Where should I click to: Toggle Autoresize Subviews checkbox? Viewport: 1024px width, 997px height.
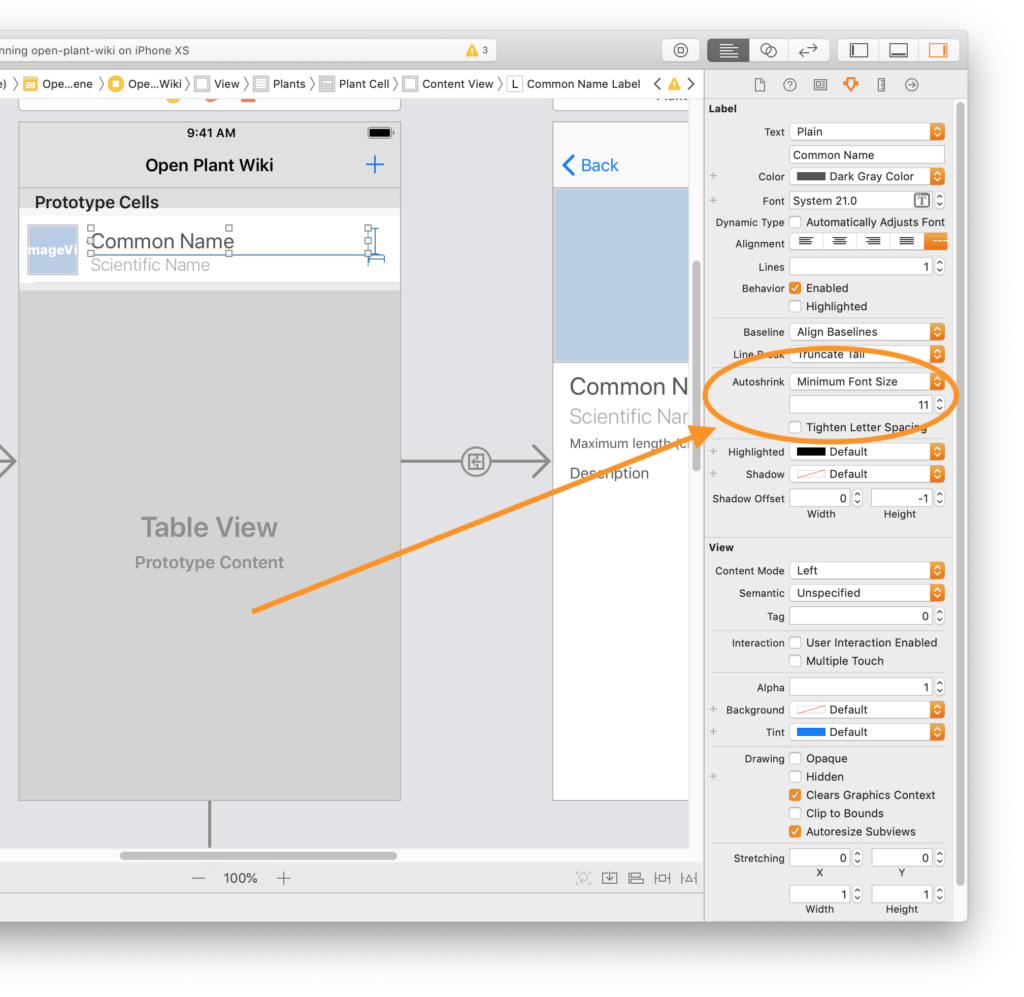(x=795, y=831)
